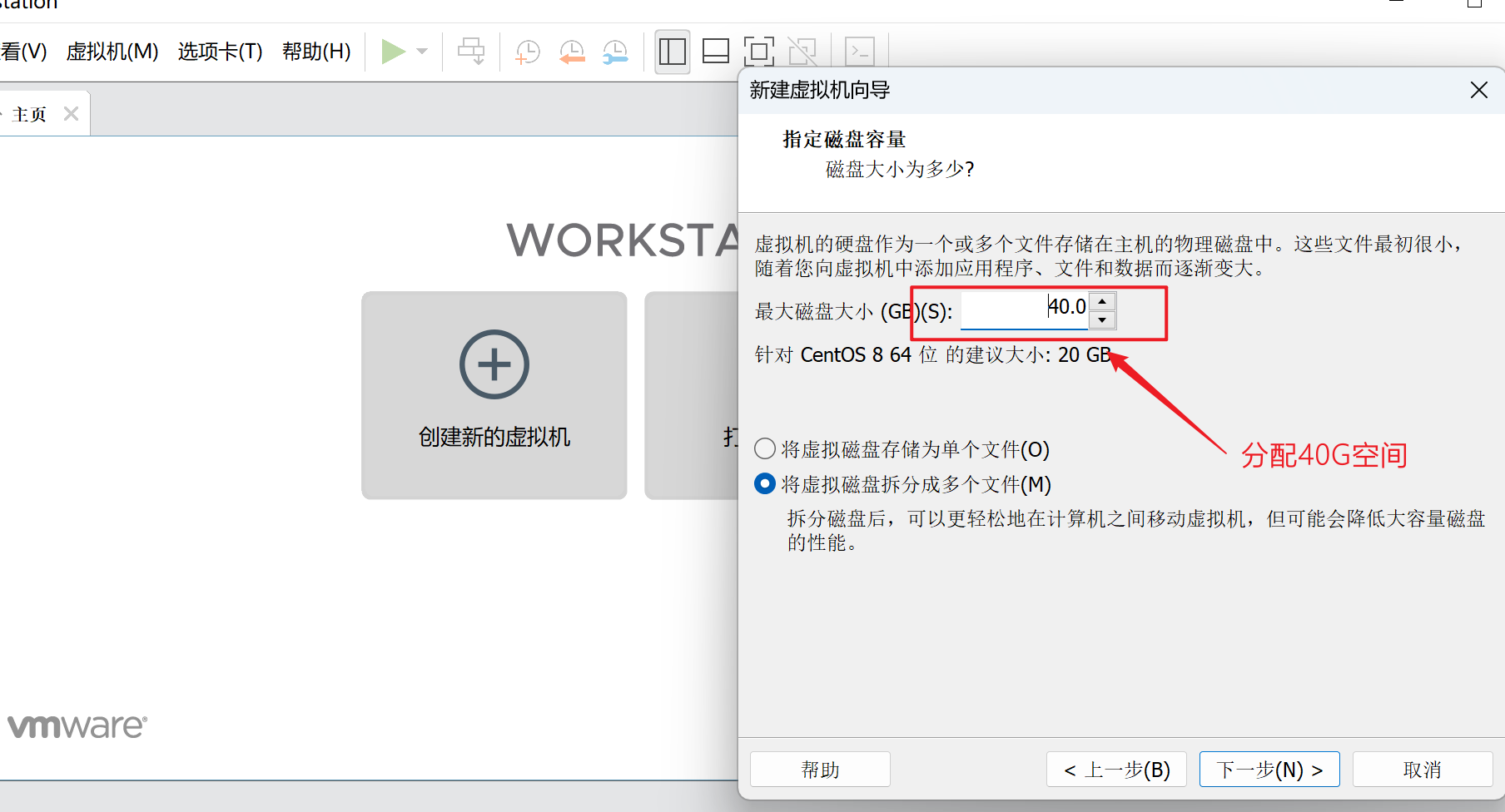Screen dimensions: 1505x812
Task: Open the 帮助(H) menu
Action: (316, 52)
